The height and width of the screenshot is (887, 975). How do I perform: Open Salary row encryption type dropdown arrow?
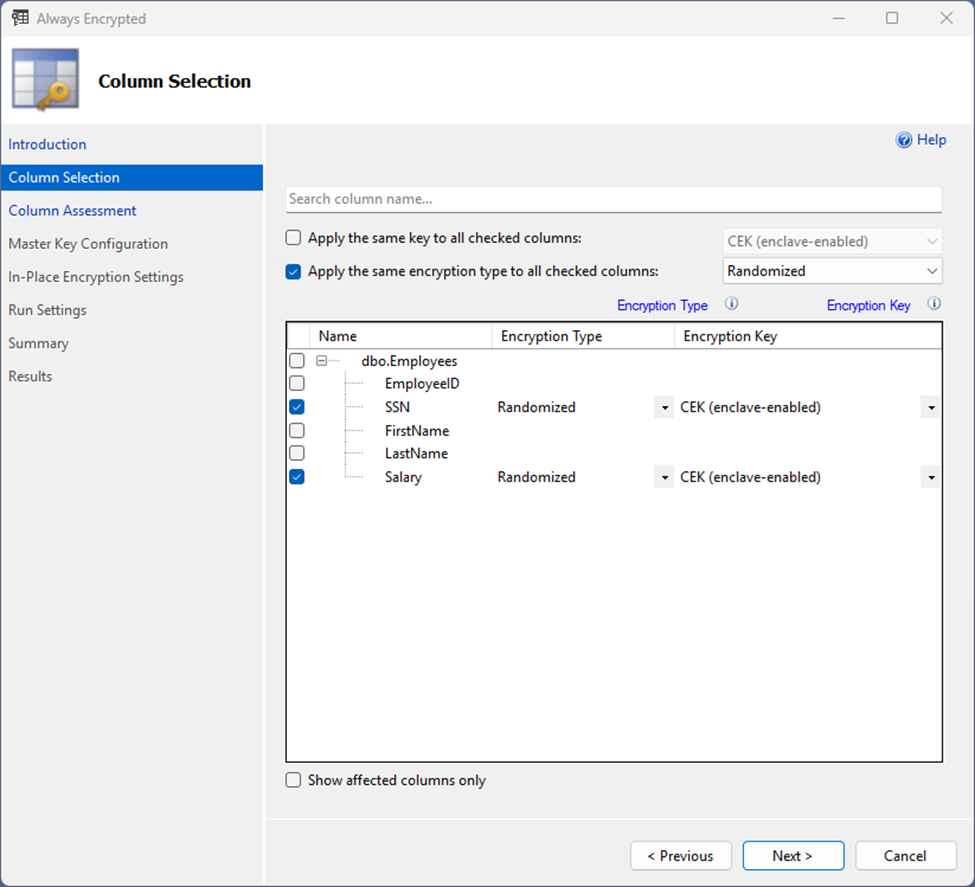[x=664, y=477]
